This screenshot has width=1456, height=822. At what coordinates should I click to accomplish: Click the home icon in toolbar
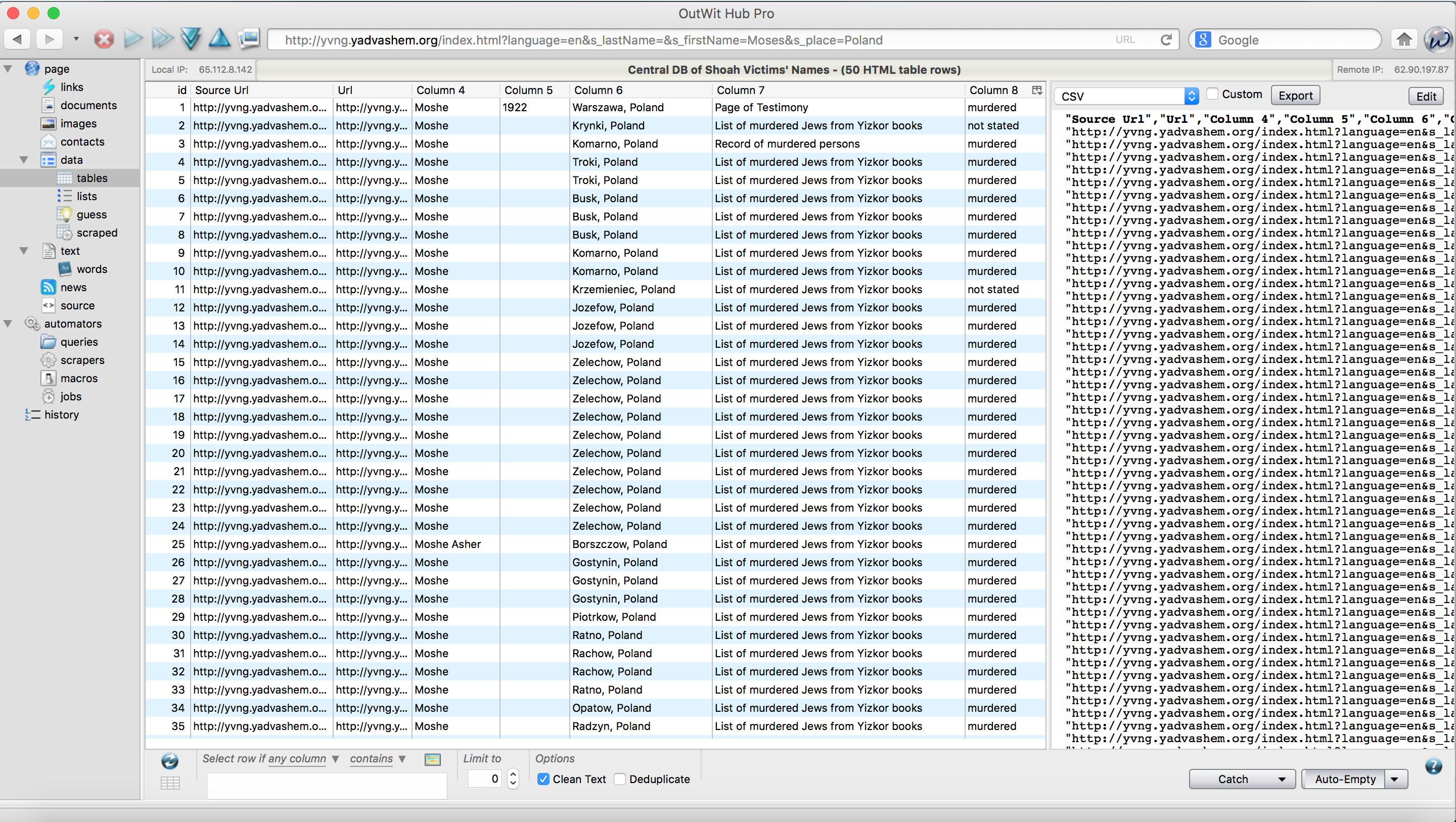point(1404,39)
